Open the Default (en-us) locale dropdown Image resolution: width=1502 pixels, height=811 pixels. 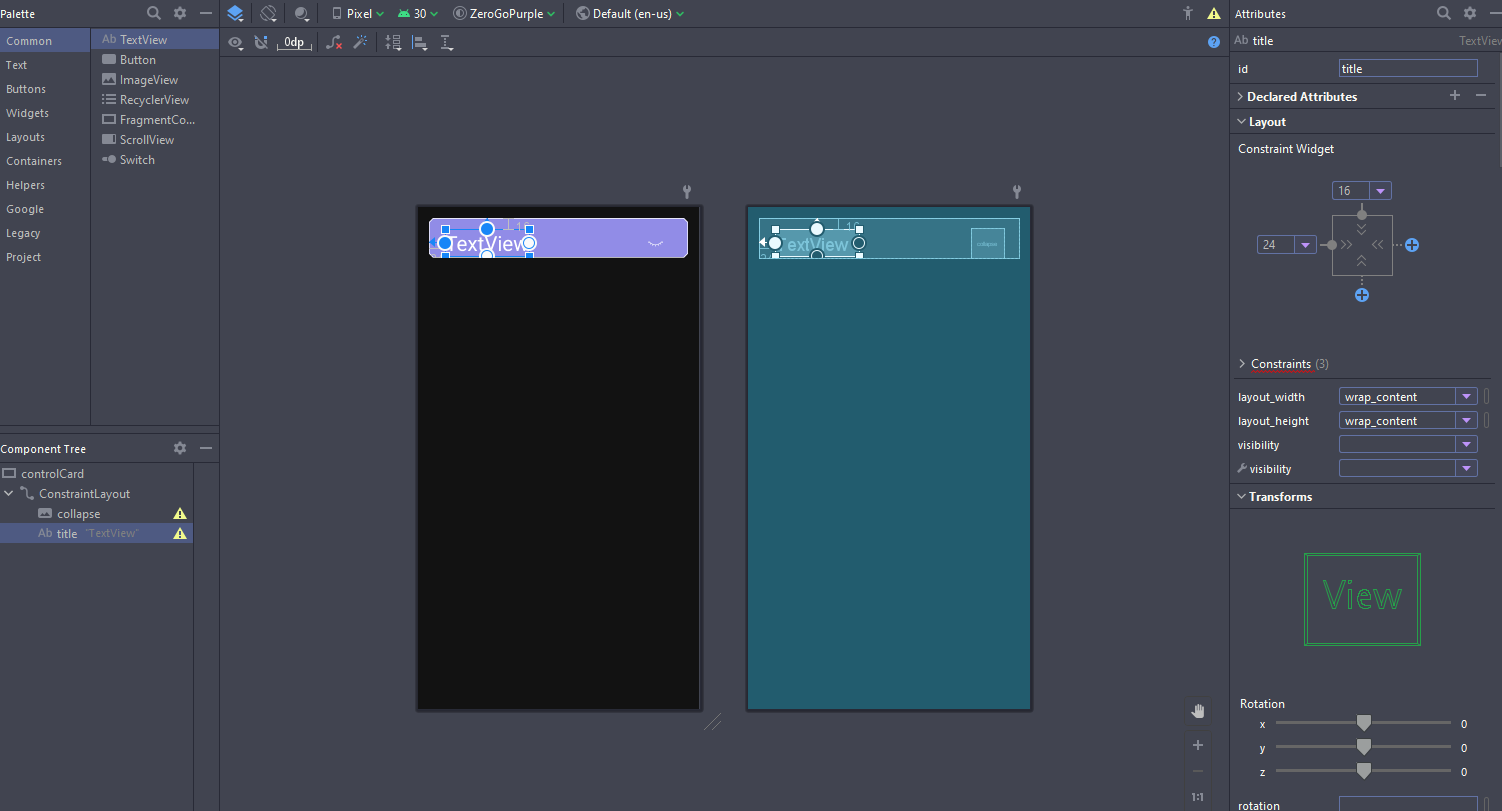[630, 14]
